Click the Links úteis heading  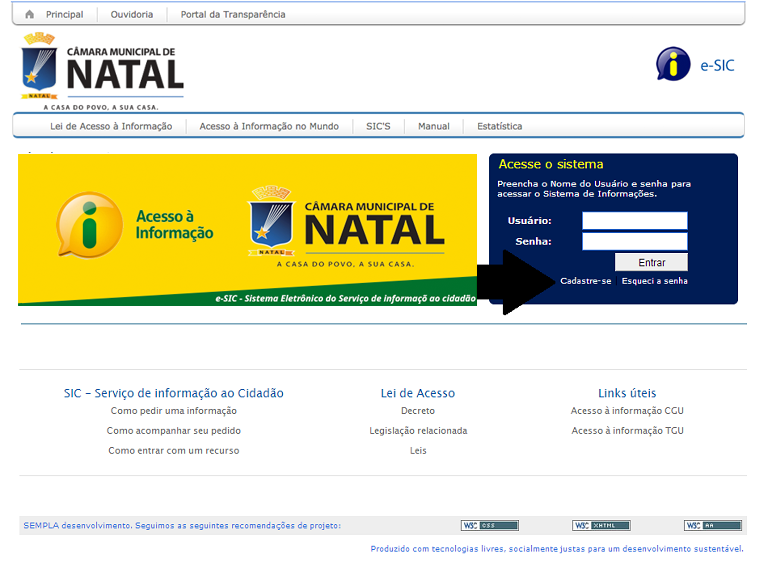tap(627, 393)
